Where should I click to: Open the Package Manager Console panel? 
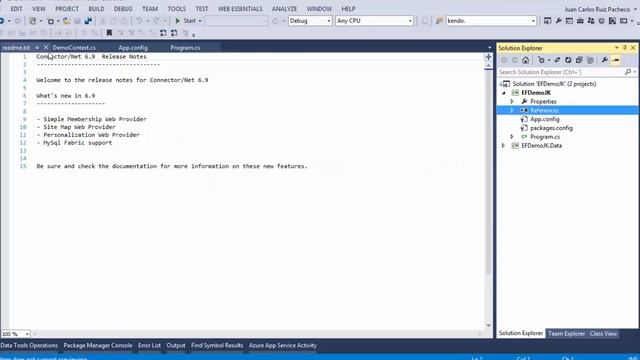(98, 346)
